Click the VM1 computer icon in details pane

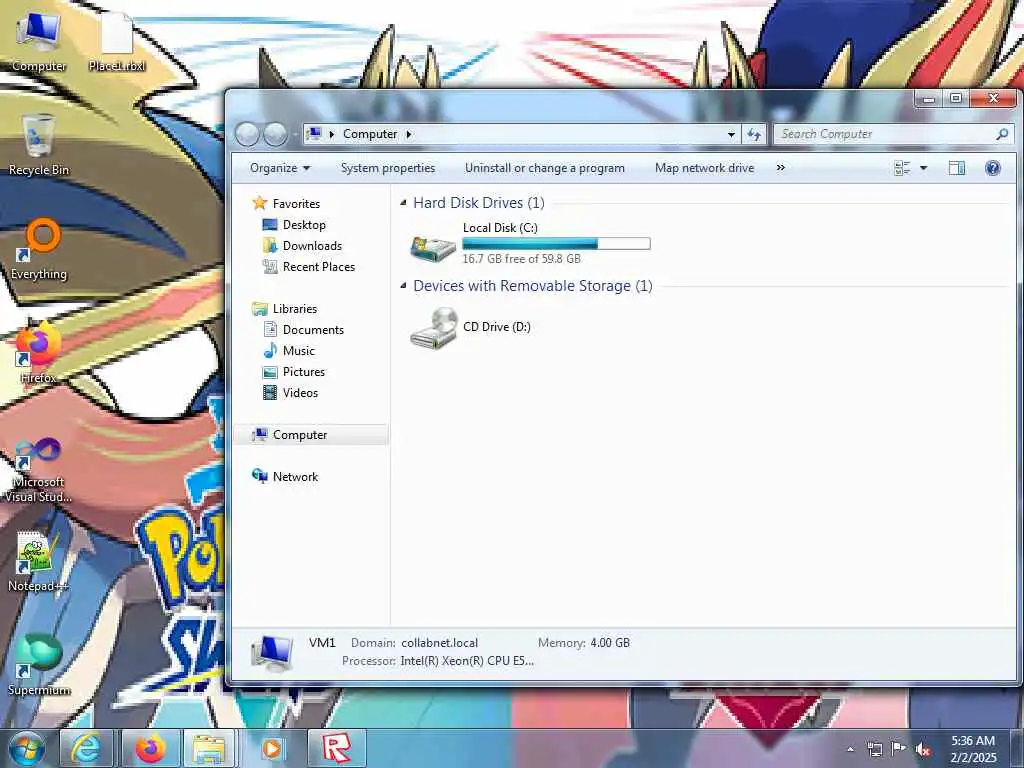(x=273, y=652)
